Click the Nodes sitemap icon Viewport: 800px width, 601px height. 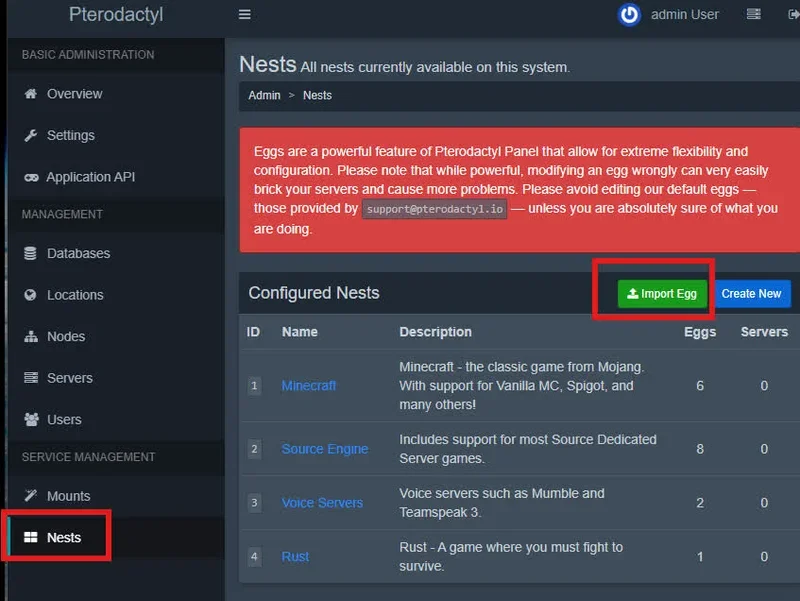[x=31, y=336]
